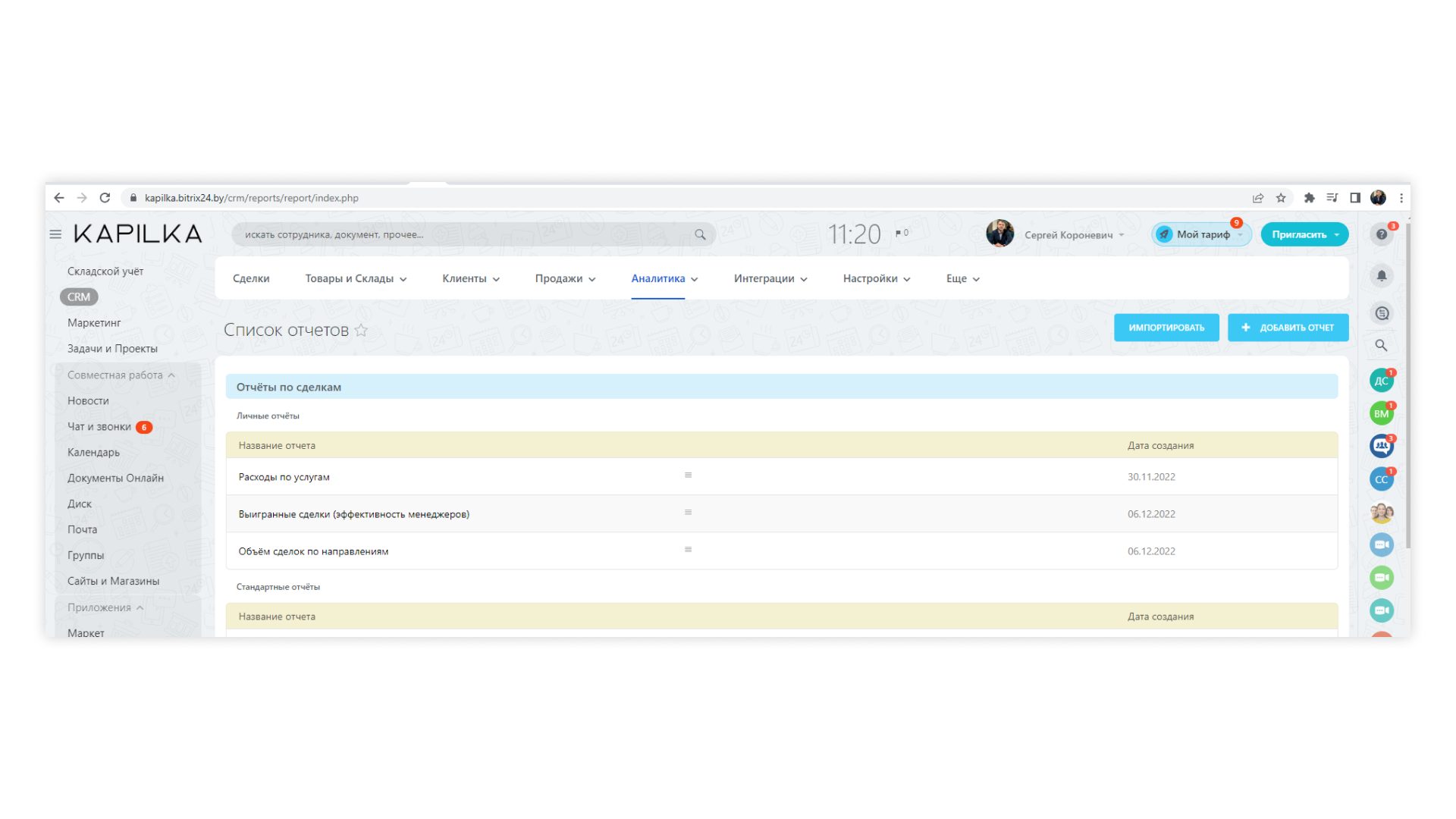
Task: Open the browser extensions puzzle icon
Action: coord(1309,198)
